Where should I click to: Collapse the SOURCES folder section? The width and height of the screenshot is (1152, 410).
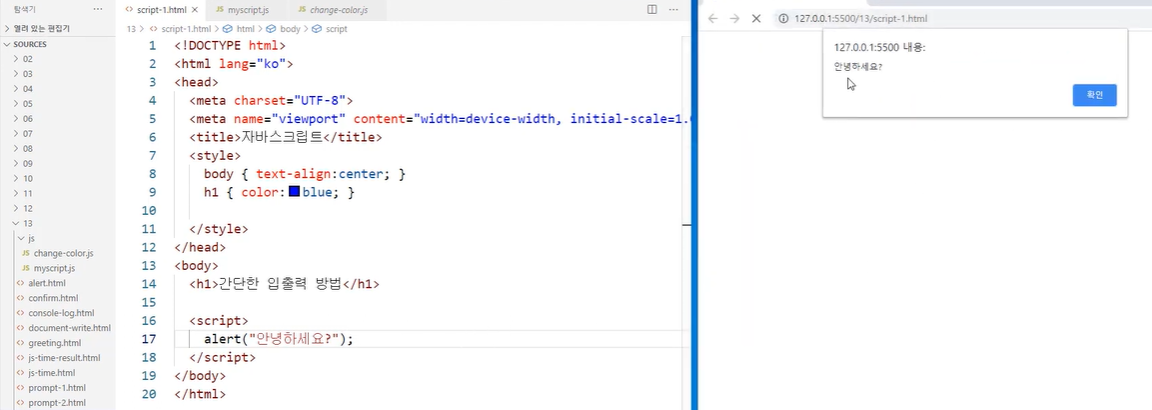pos(57,44)
